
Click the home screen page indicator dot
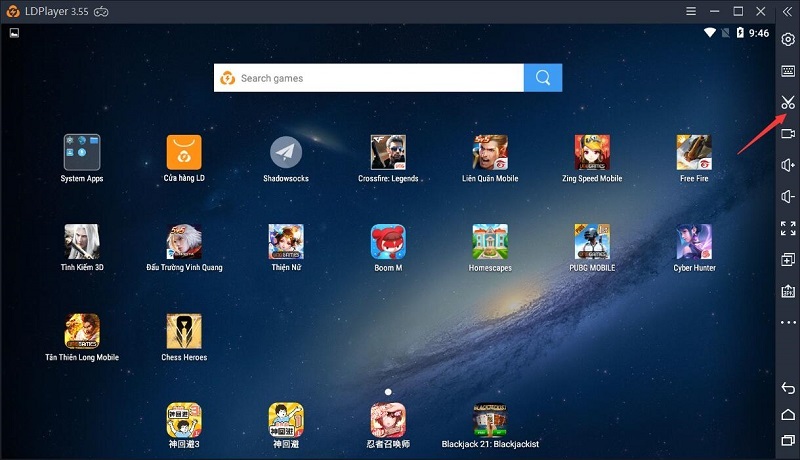point(388,392)
